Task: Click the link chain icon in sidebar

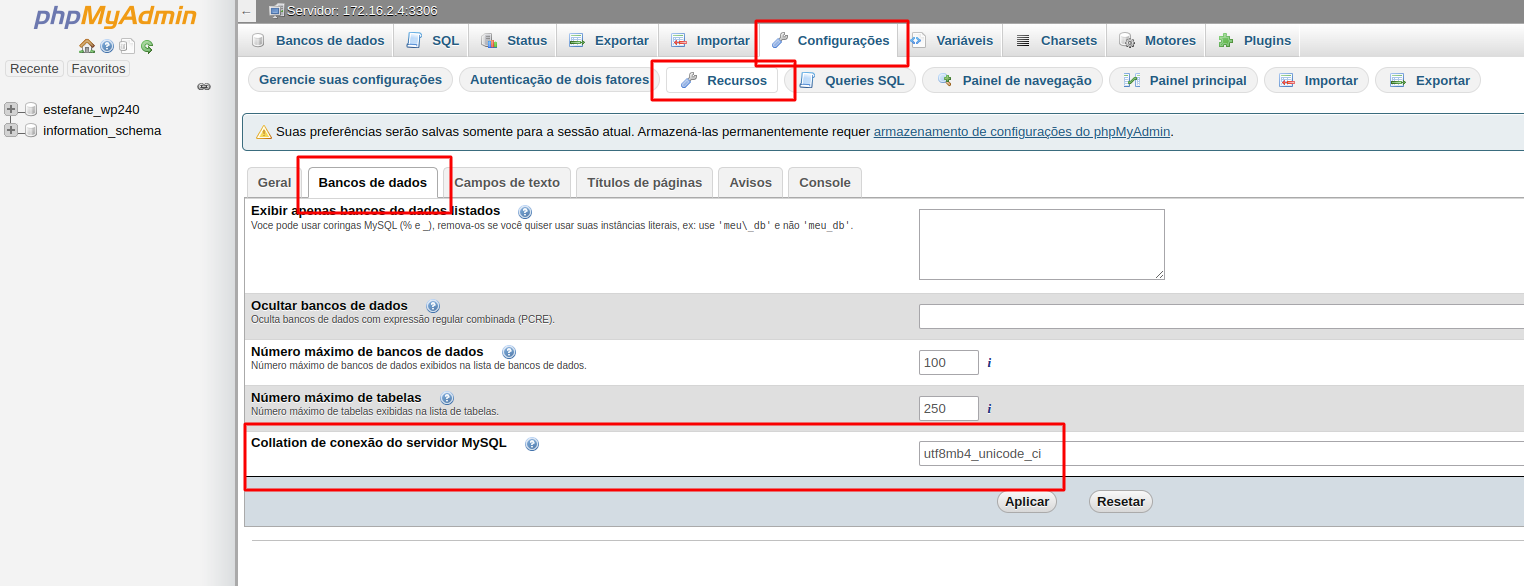Action: [x=204, y=87]
